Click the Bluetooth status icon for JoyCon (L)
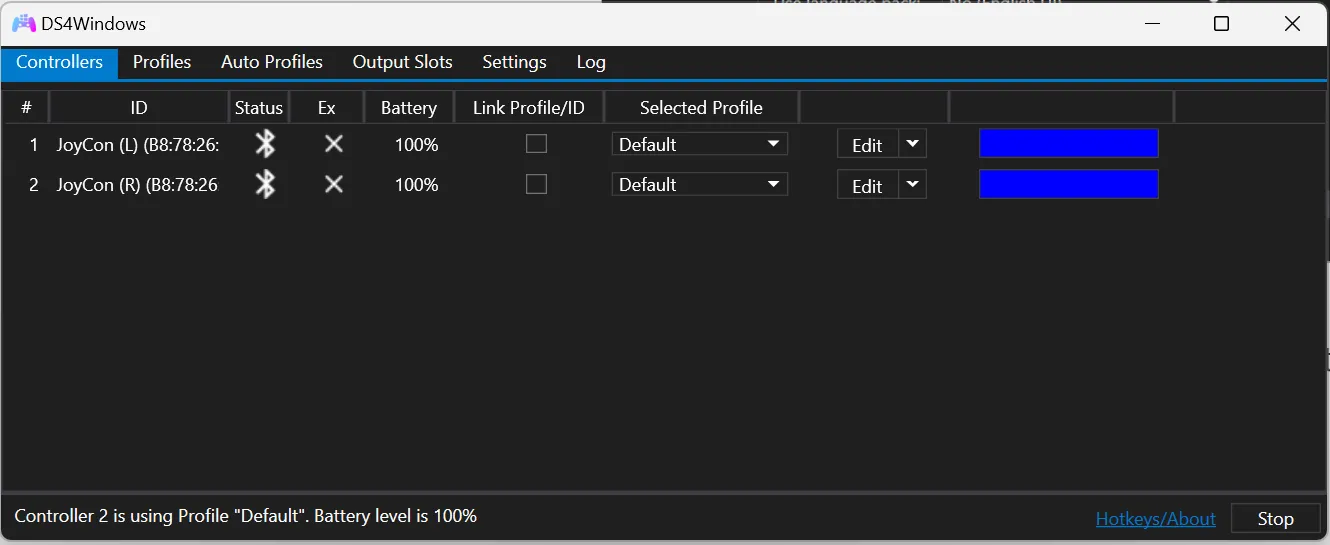 pos(265,144)
